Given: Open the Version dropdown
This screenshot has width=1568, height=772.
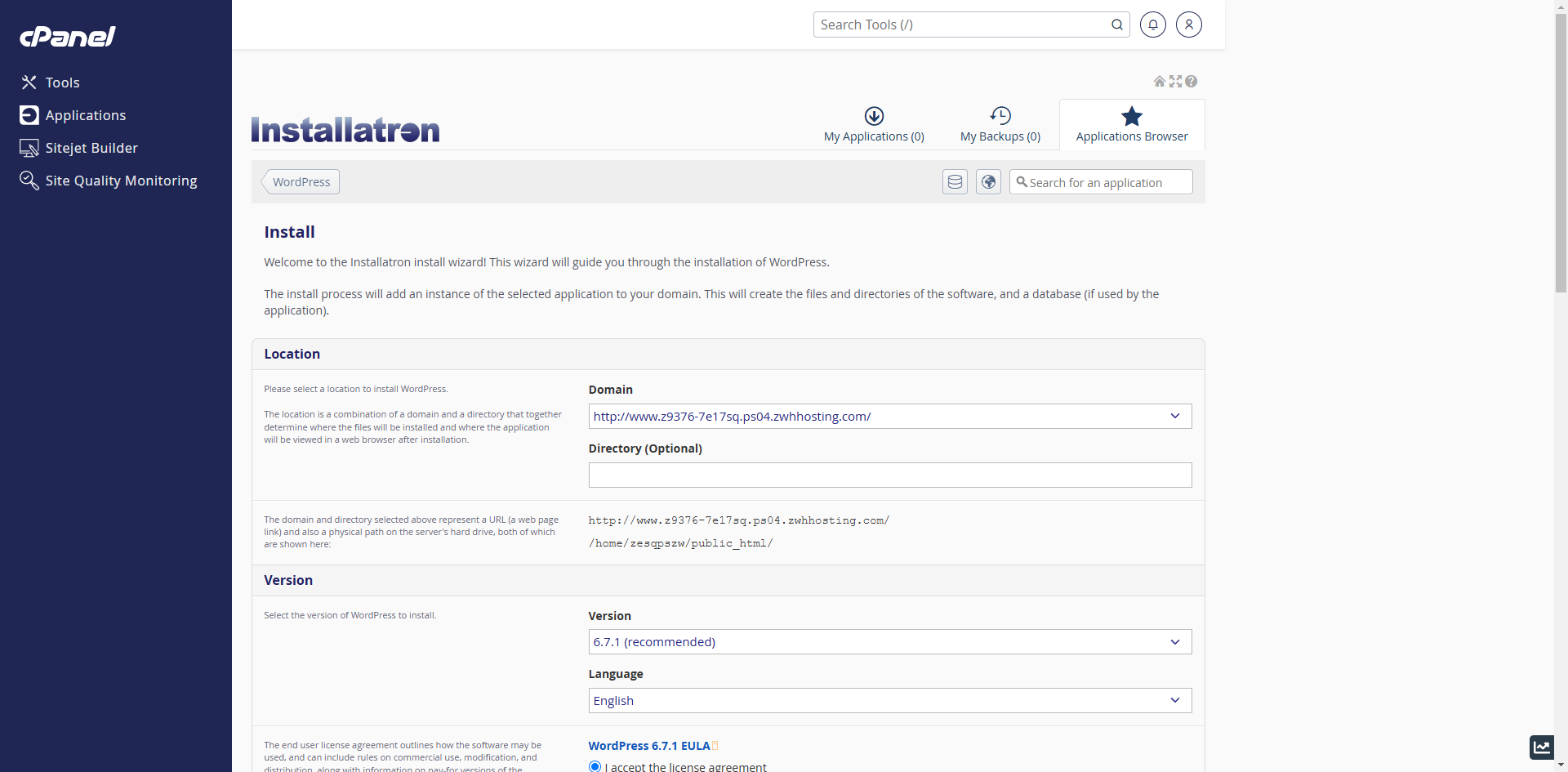Looking at the screenshot, I should pyautogui.click(x=890, y=642).
